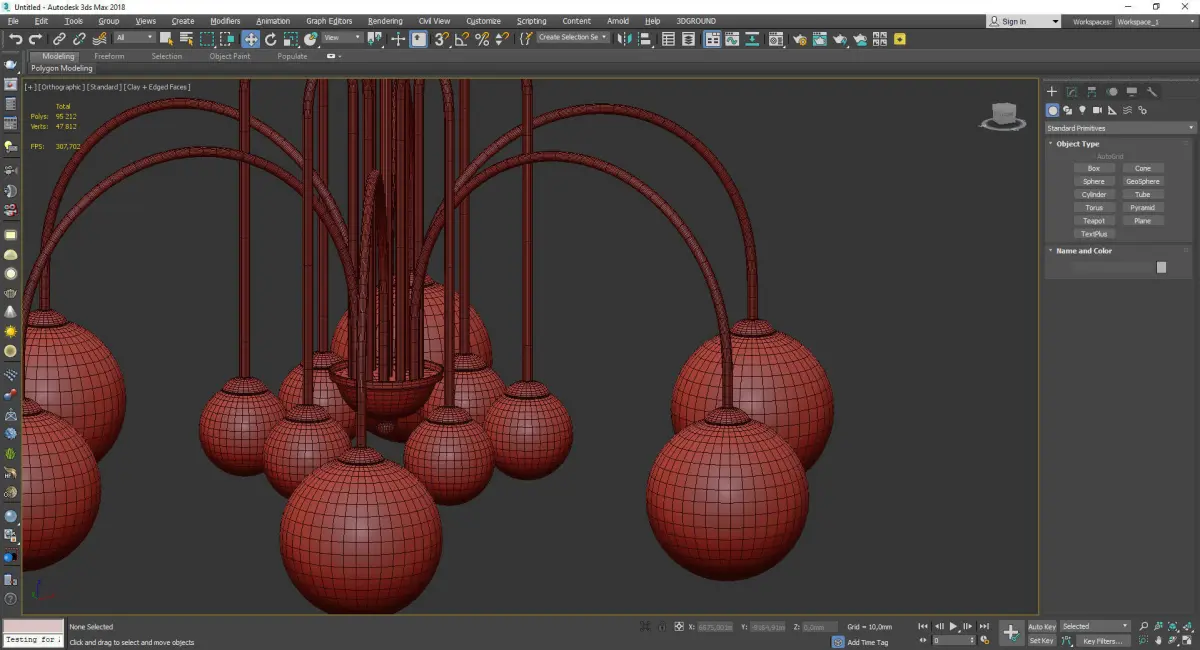The width and height of the screenshot is (1200, 650).
Task: Select the Move tool in toolbar
Action: (250, 39)
